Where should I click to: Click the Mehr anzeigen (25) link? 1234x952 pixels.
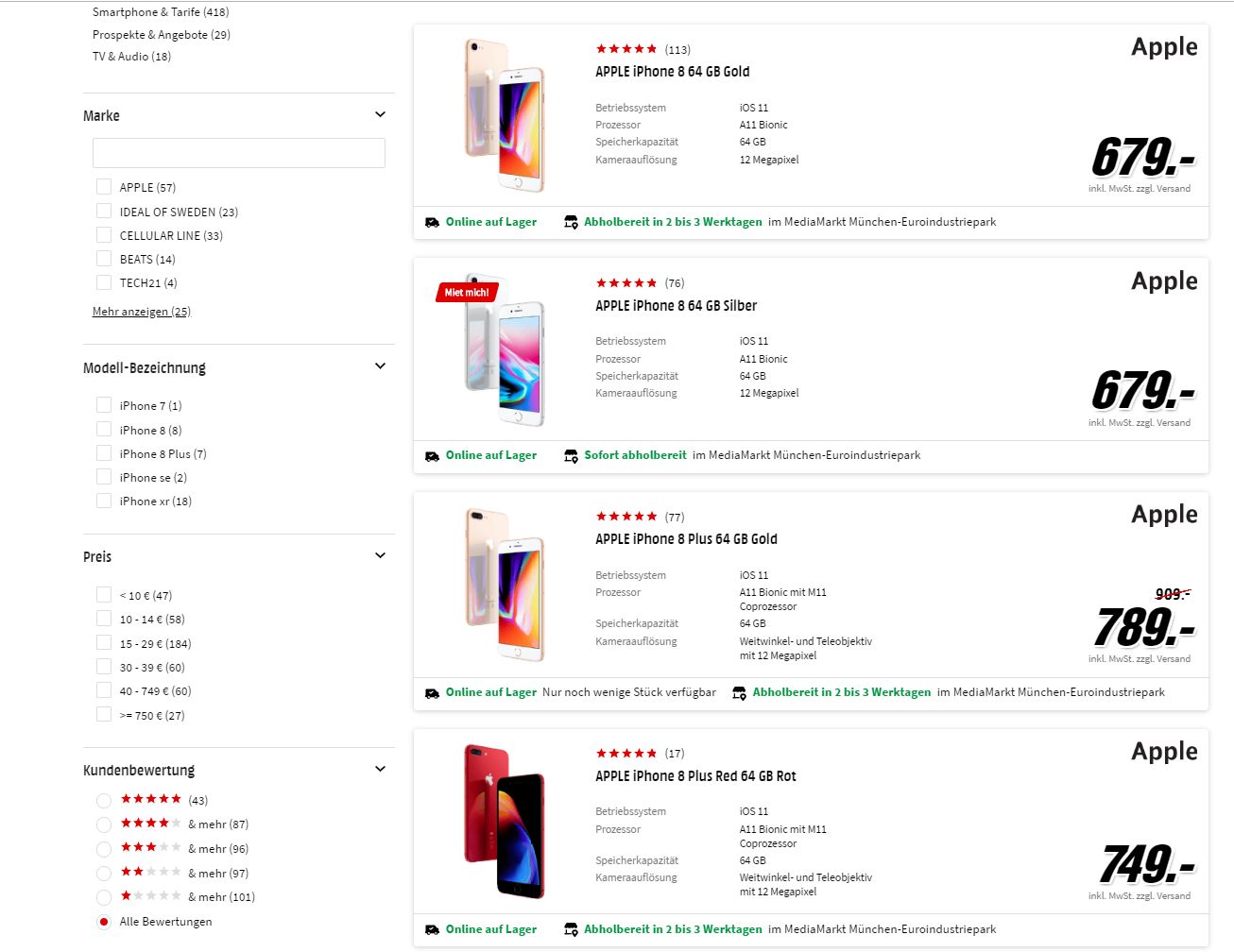141,311
